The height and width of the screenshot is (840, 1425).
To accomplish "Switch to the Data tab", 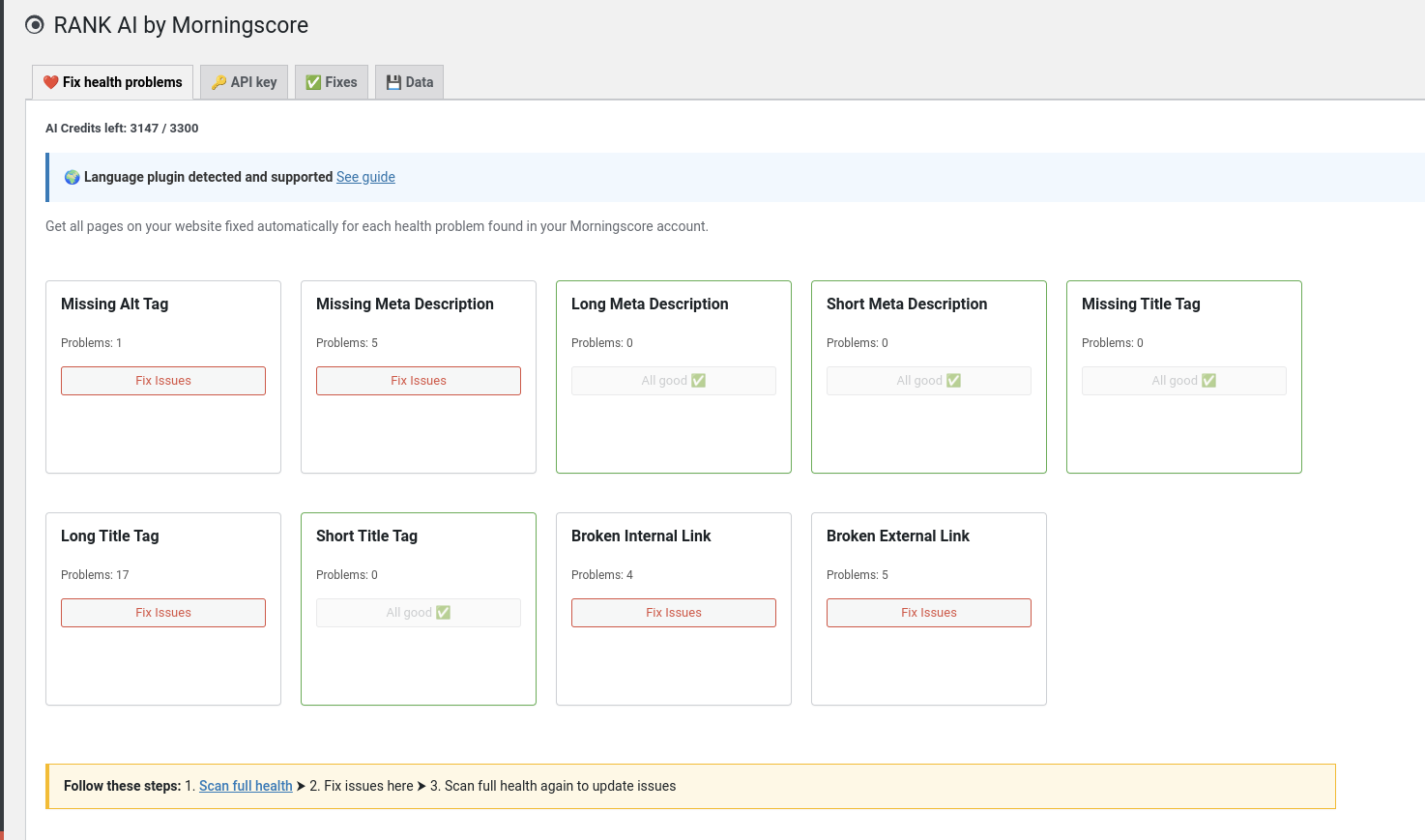I will coord(410,82).
